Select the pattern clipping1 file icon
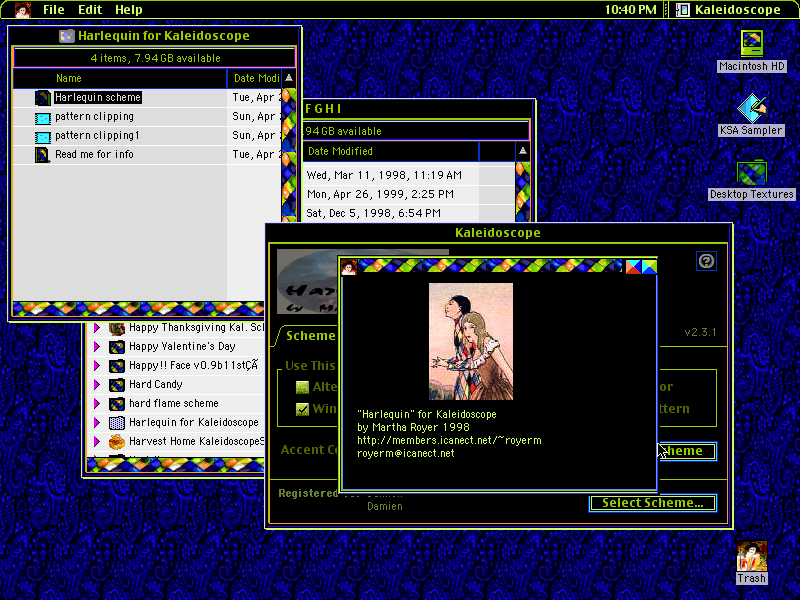800x600 pixels. (42, 136)
